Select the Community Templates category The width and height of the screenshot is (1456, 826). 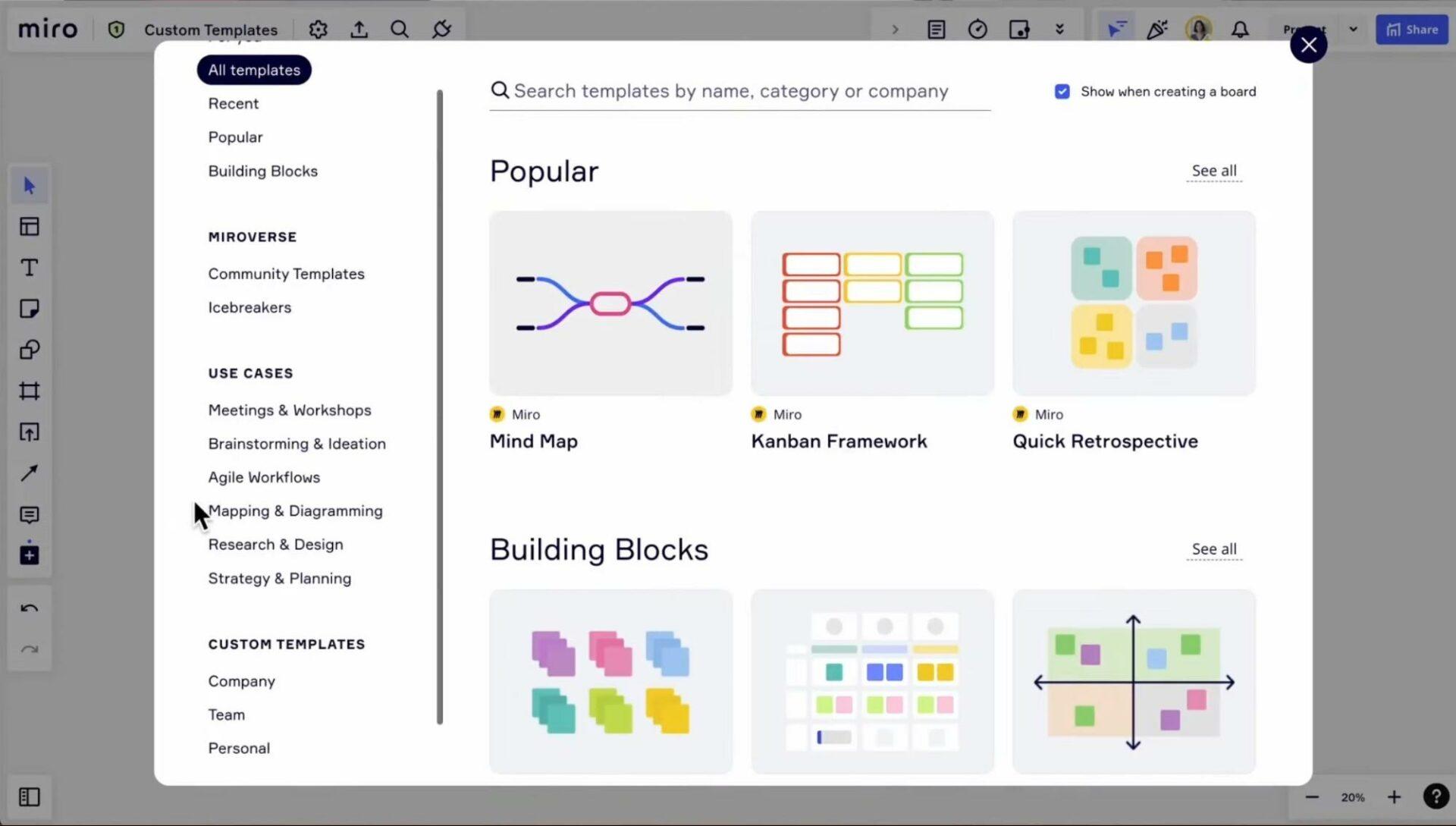point(286,274)
